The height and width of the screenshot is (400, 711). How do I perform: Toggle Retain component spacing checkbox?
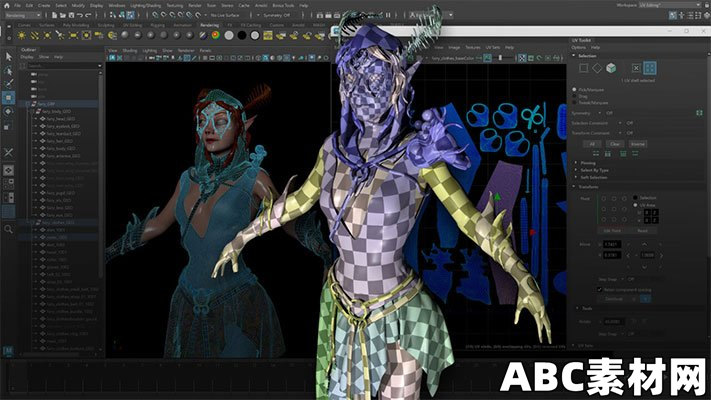(599, 289)
